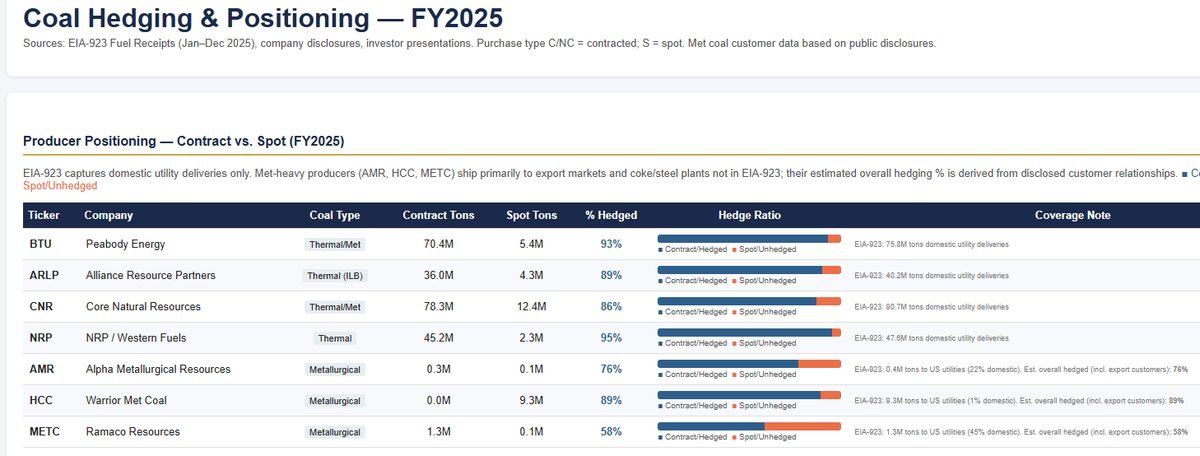
Task: Click the Thermal/Met badge in BTU row
Action: 335,245
